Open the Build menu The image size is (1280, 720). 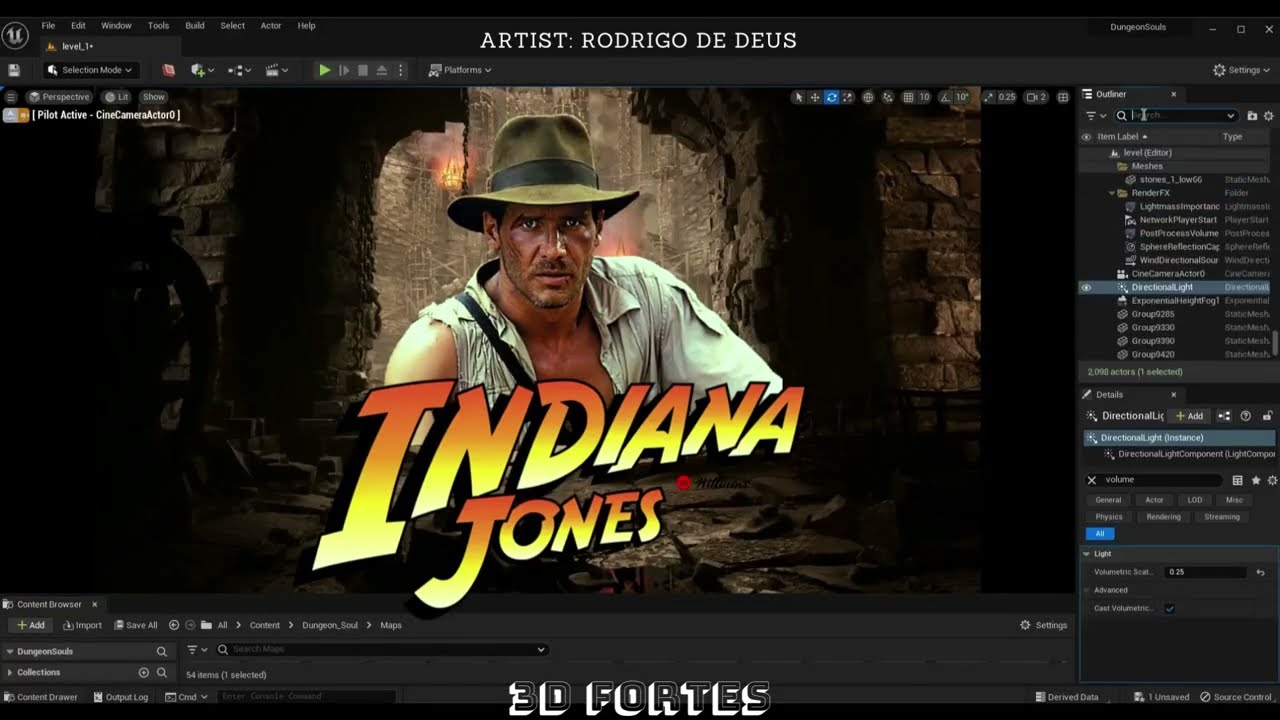[195, 26]
